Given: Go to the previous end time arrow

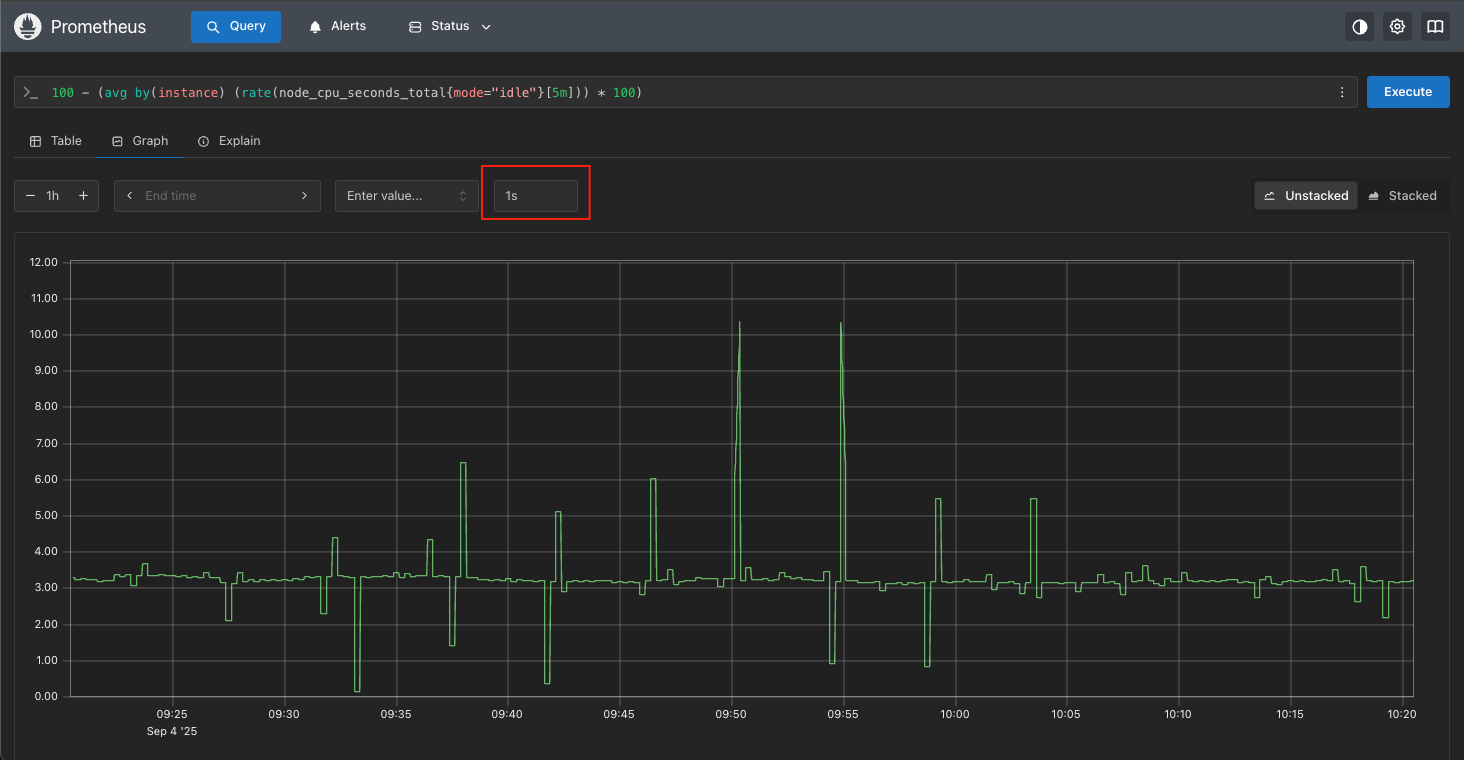Looking at the screenshot, I should pos(130,196).
